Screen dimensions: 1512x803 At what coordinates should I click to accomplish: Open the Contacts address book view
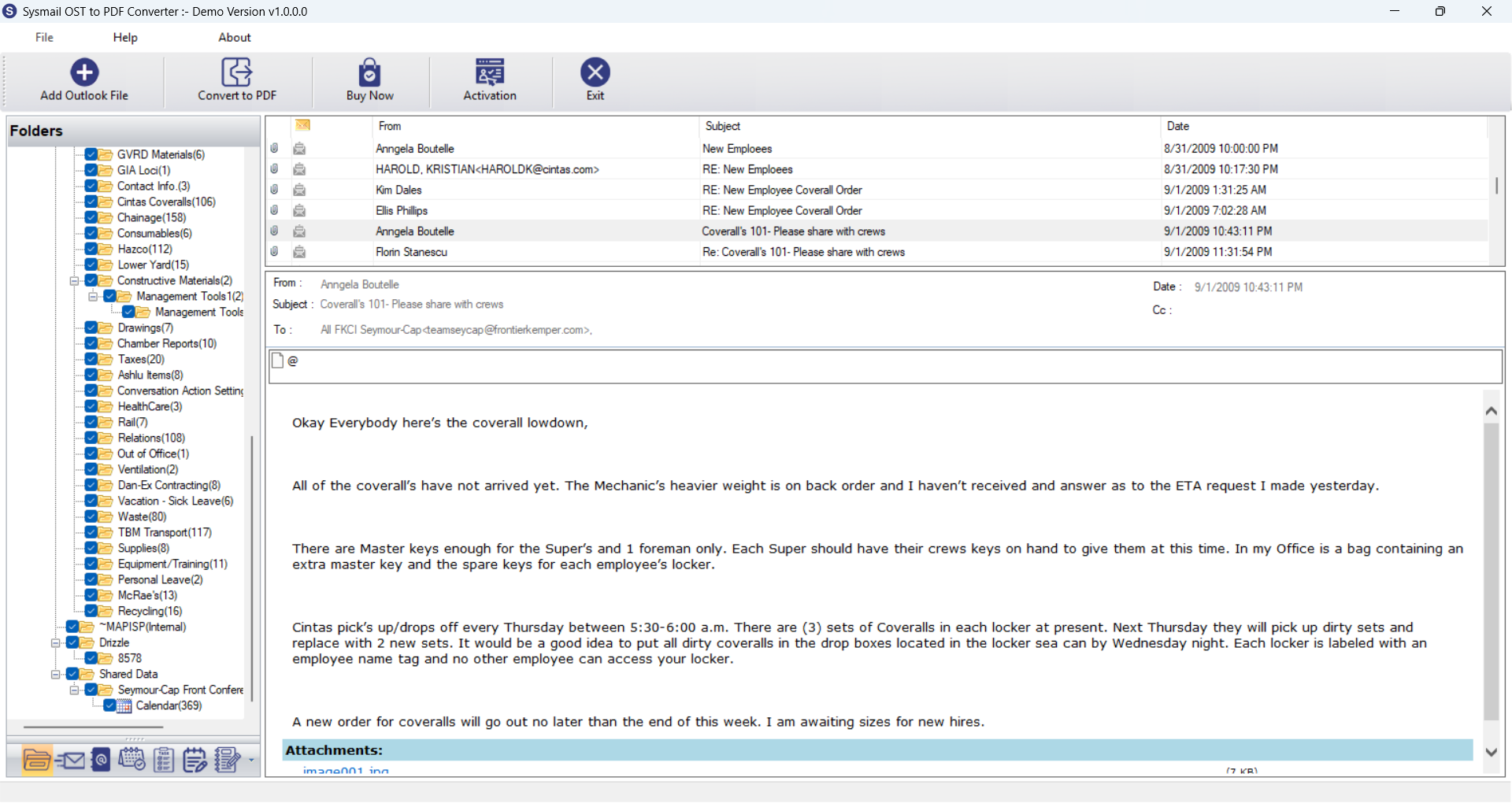(x=101, y=760)
